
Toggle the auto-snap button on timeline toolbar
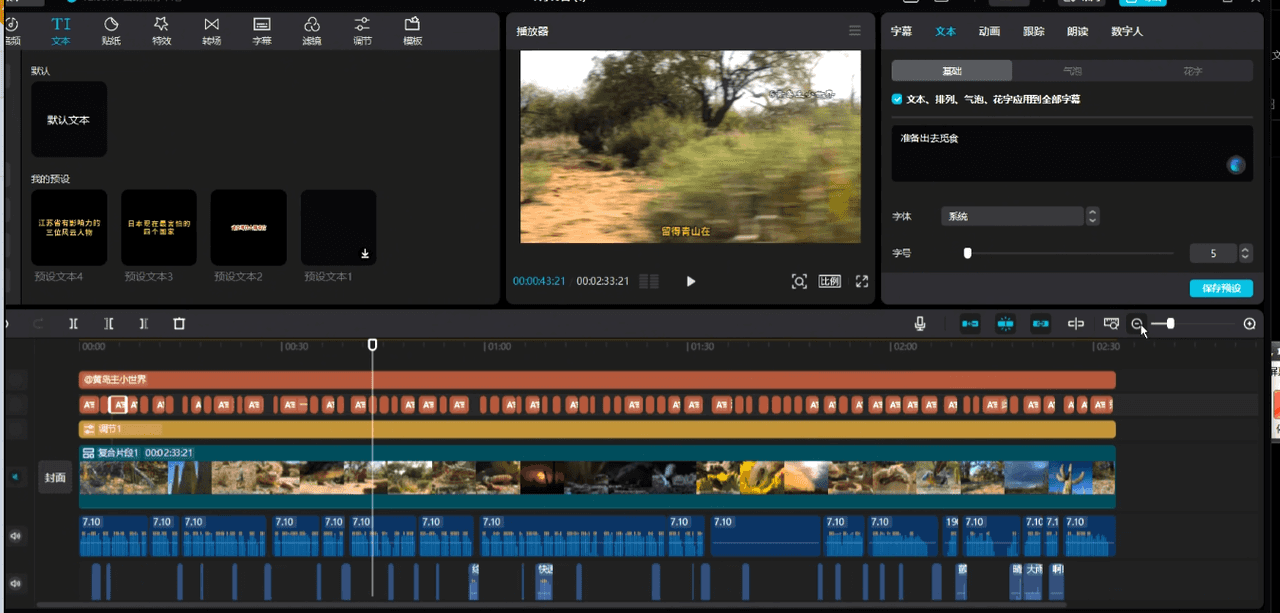click(1005, 324)
